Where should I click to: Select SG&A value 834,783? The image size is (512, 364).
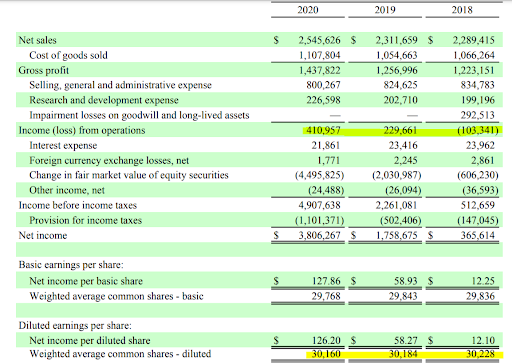[x=478, y=85]
